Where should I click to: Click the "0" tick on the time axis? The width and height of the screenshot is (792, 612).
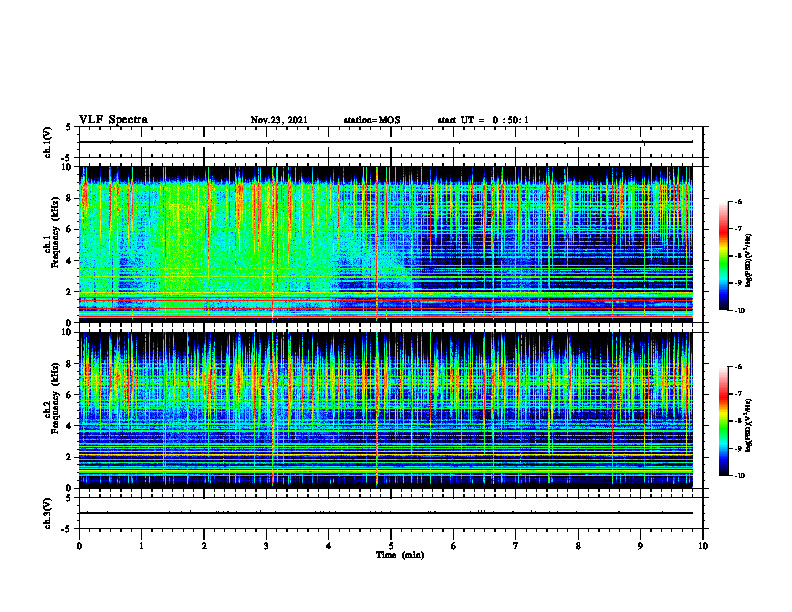(x=79, y=546)
